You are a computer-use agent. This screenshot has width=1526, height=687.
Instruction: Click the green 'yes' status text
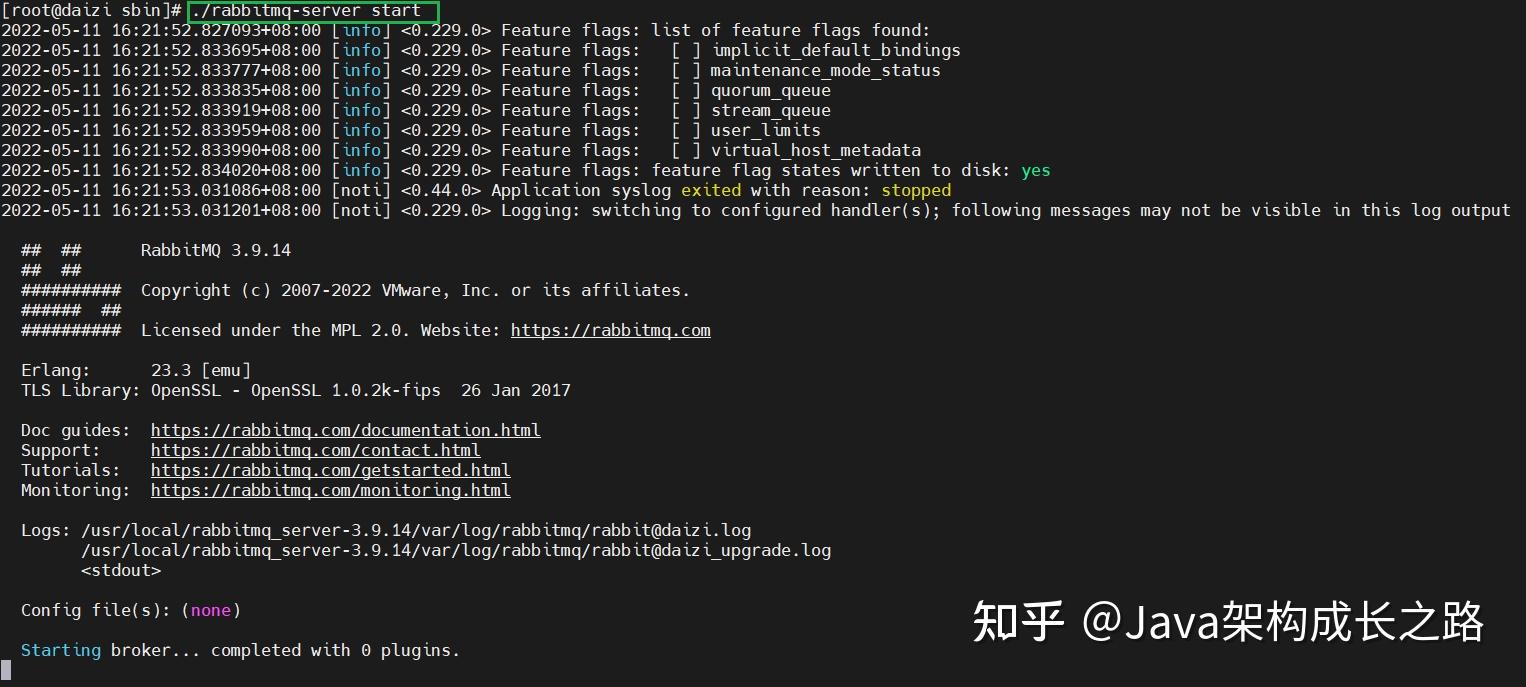click(x=1036, y=170)
